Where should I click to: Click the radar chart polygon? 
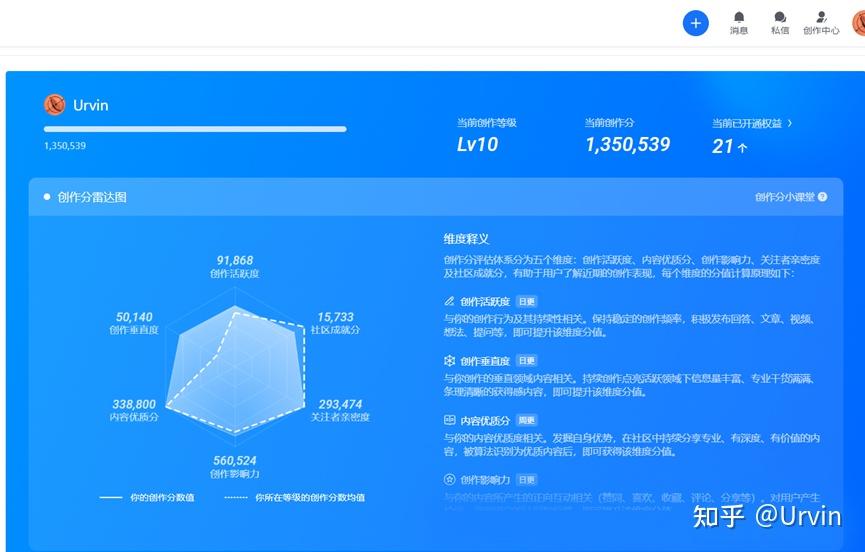[236, 369]
